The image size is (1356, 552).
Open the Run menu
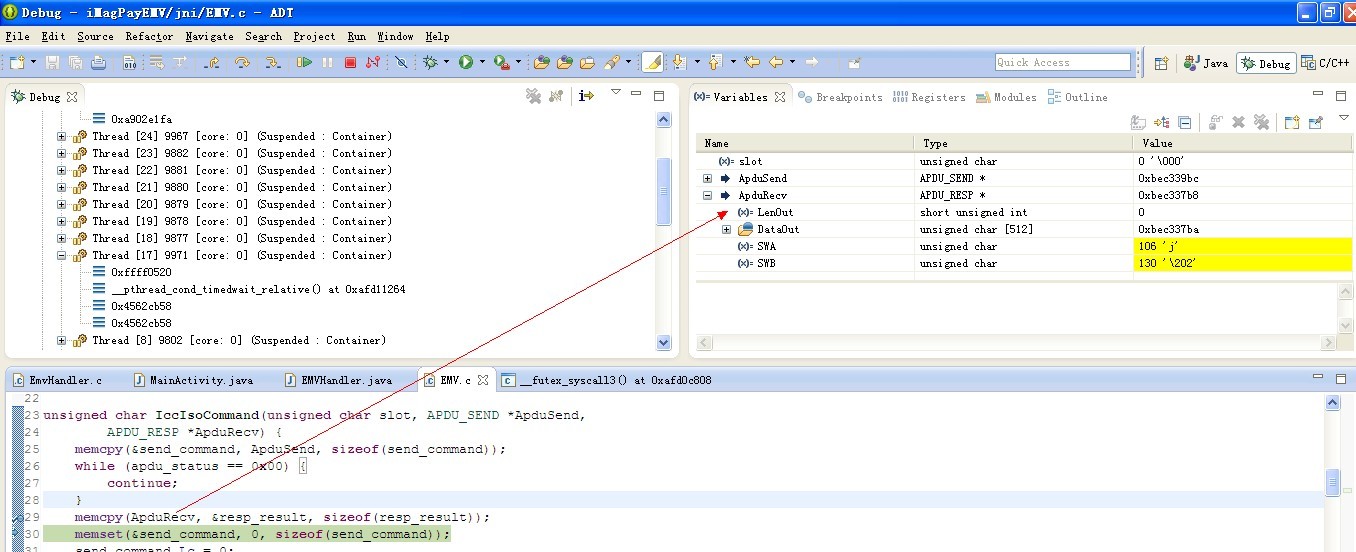[x=357, y=36]
